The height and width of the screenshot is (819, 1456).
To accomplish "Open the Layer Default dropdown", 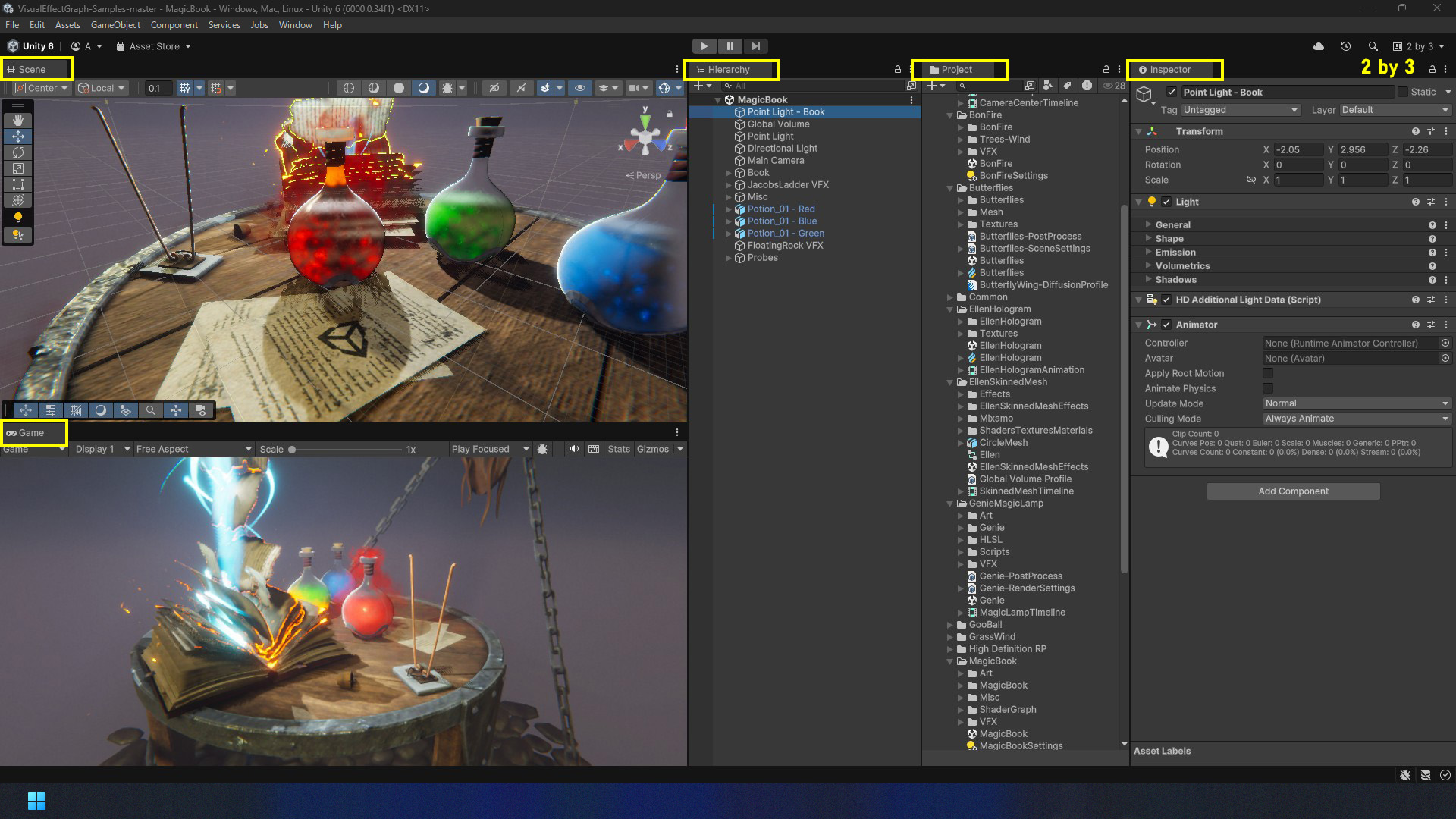I will [x=1395, y=110].
